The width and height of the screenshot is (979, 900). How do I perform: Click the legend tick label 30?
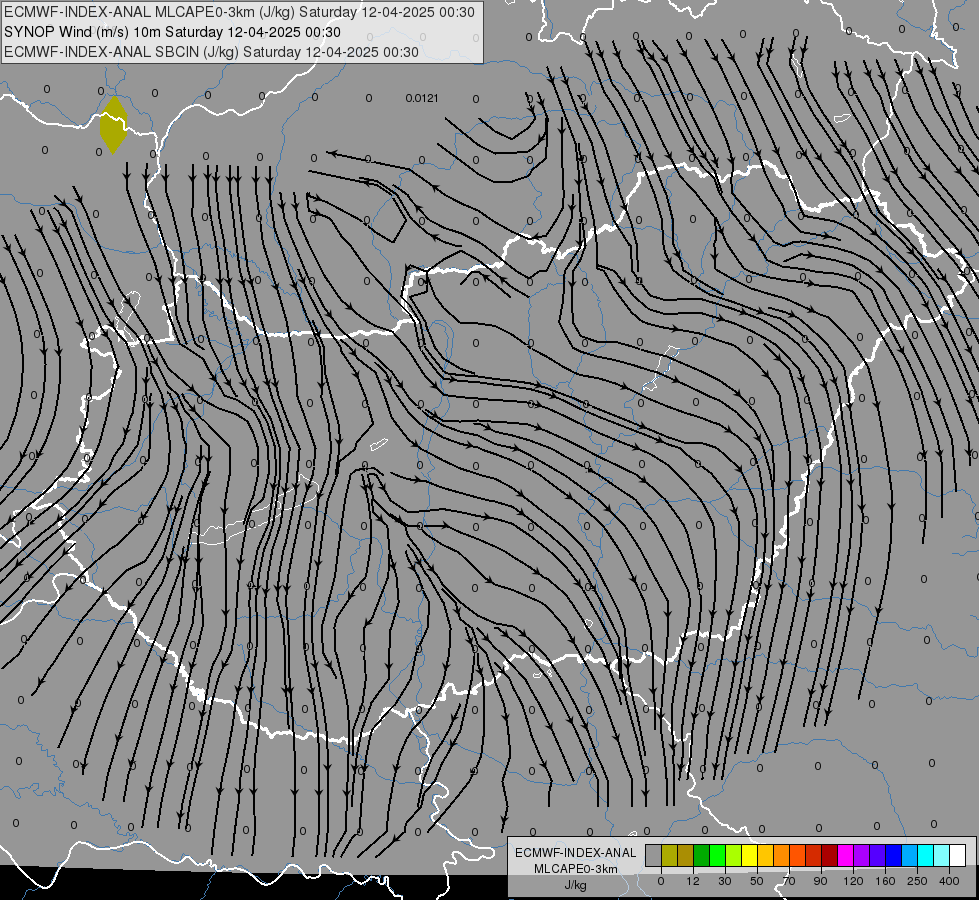pyautogui.click(x=725, y=881)
